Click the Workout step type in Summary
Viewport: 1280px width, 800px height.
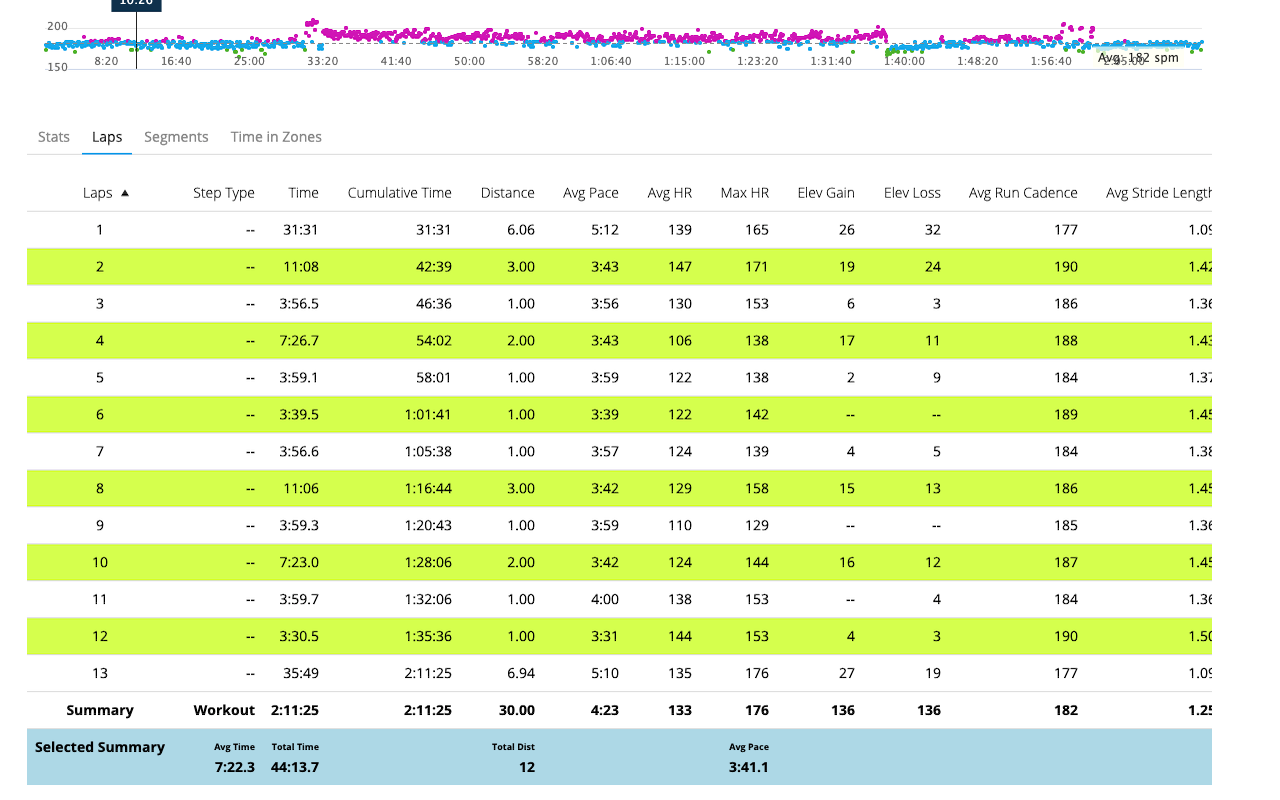coord(224,711)
